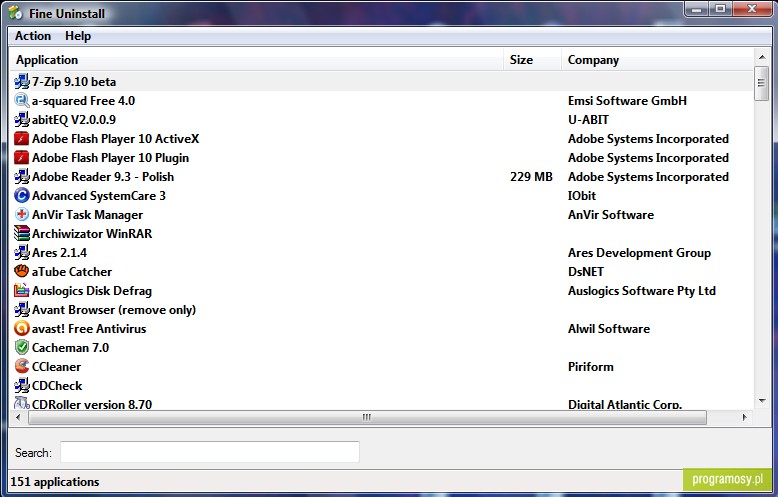Screen dimensions: 778x497
Task: Select the Advanced SystemCare 3 entry
Action: [382, 195]
